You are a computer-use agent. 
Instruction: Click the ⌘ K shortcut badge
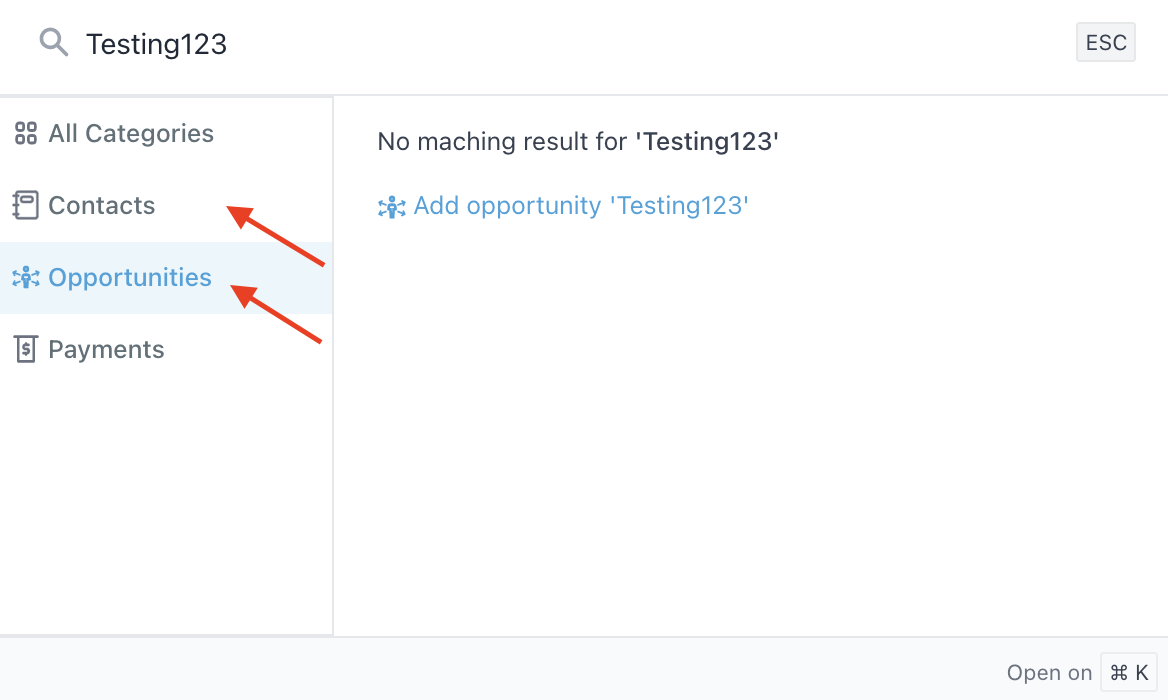coord(1129,672)
